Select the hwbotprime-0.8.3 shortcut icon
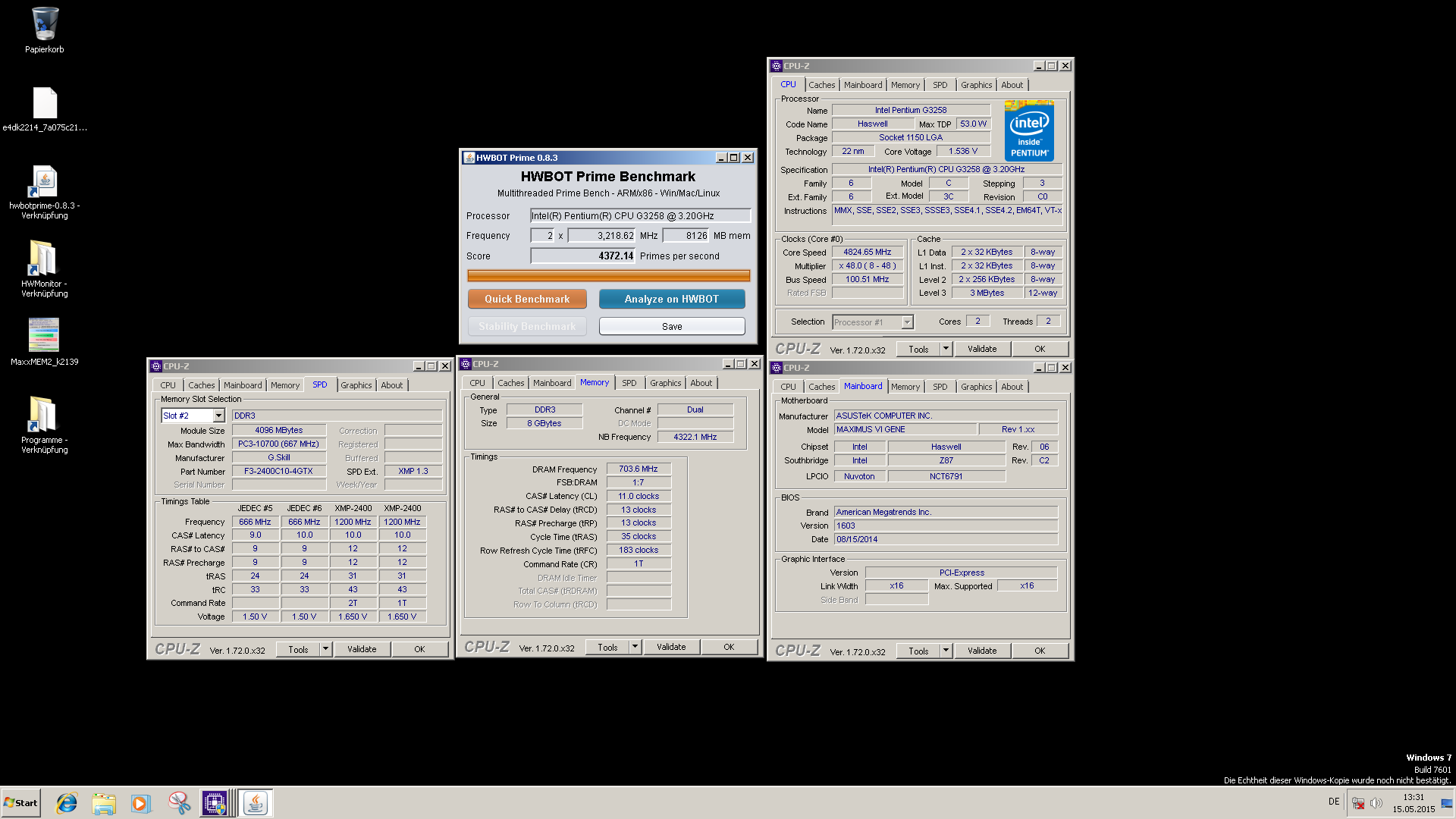1456x819 pixels. click(45, 192)
